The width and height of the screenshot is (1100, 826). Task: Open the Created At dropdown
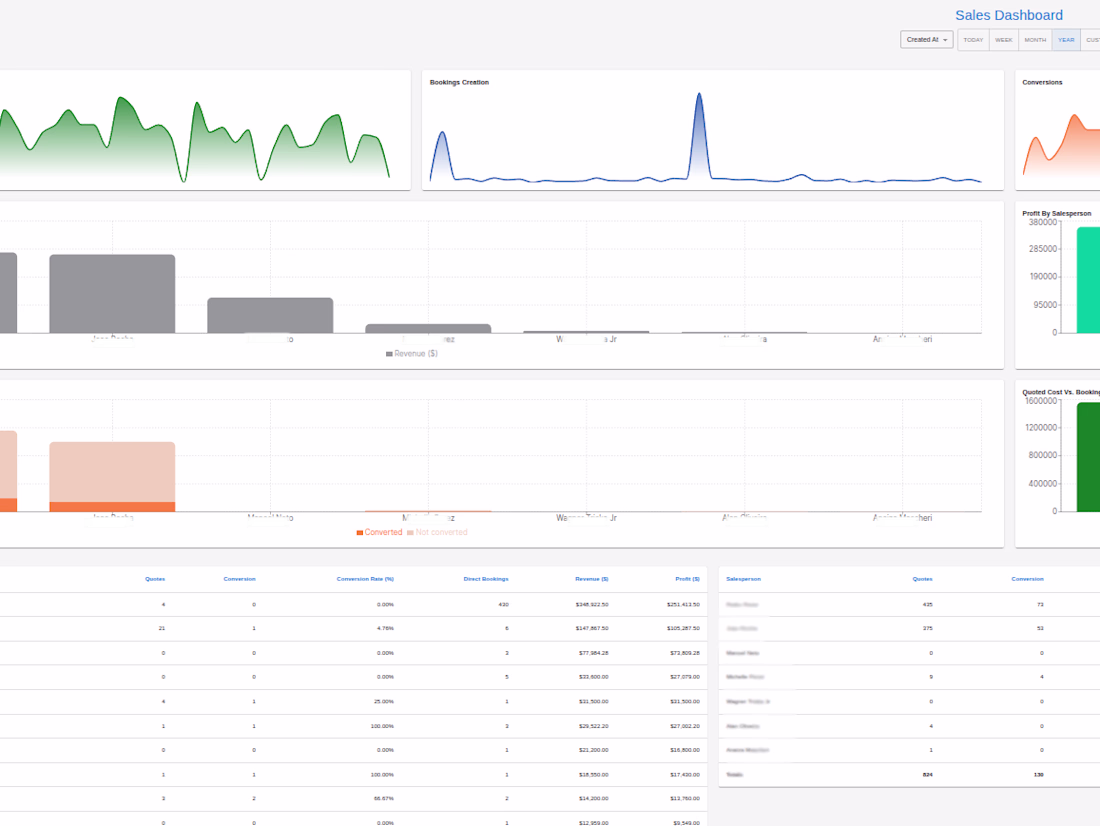pyautogui.click(x=926, y=40)
